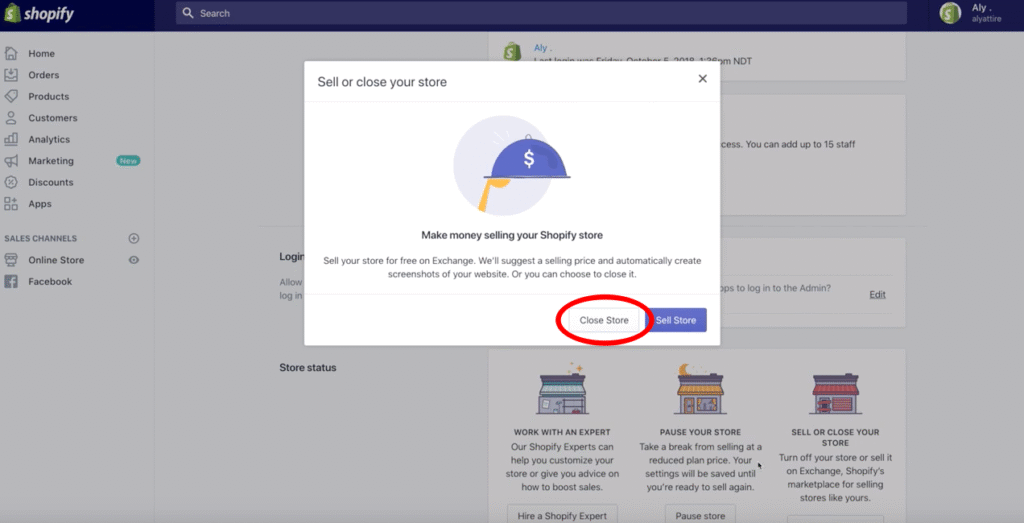Click the search magnifier icon
1024x523 pixels.
coord(188,13)
